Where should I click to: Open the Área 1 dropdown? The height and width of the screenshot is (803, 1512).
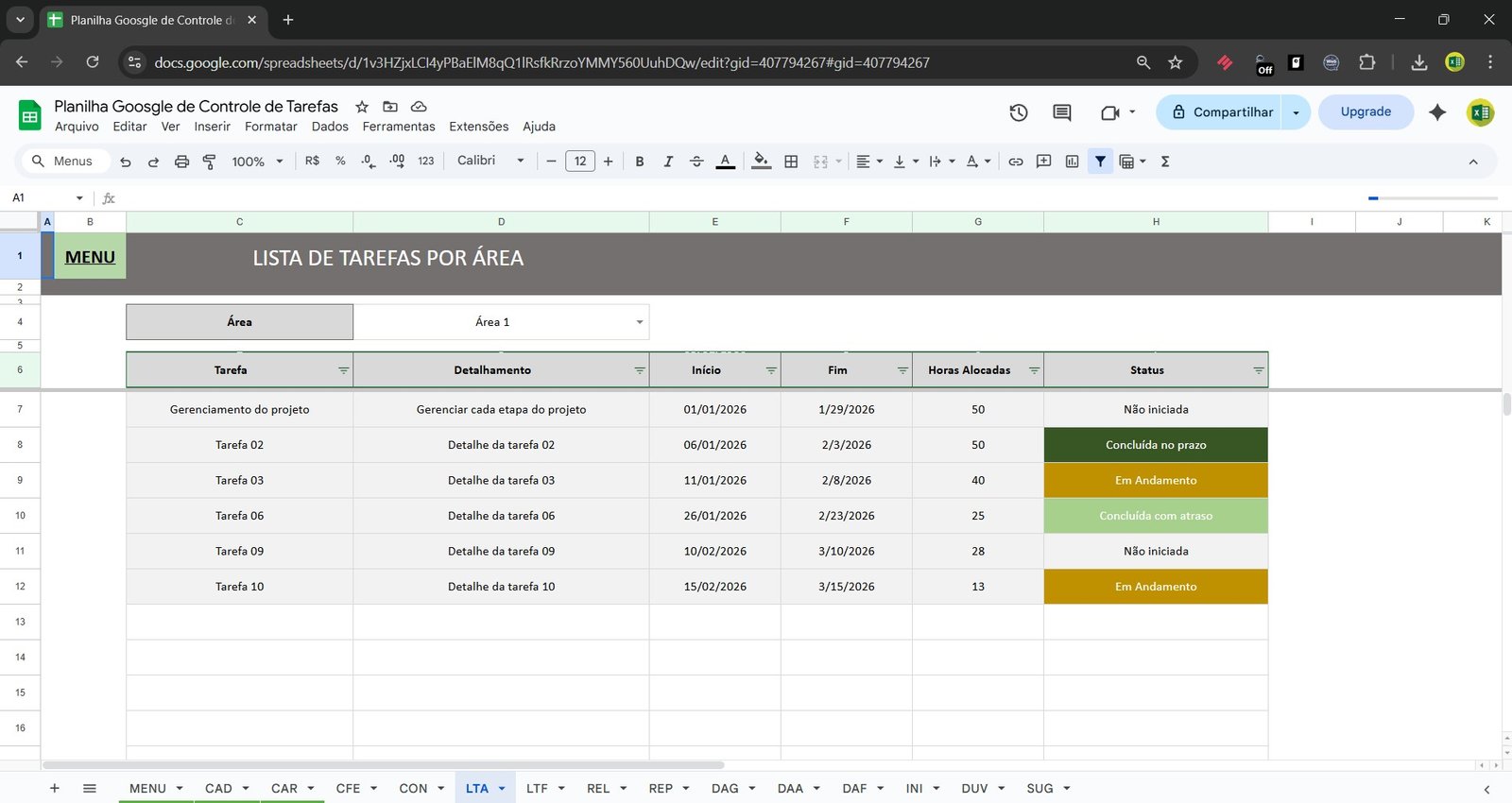(x=639, y=322)
